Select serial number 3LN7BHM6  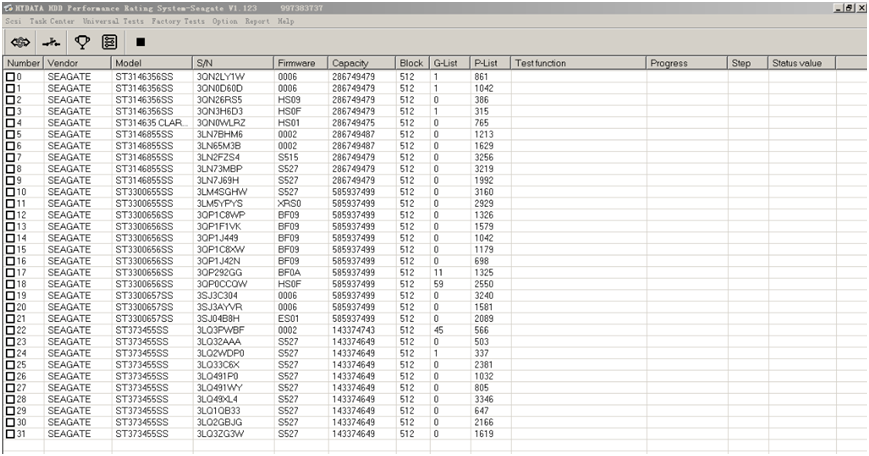pyautogui.click(x=219, y=134)
